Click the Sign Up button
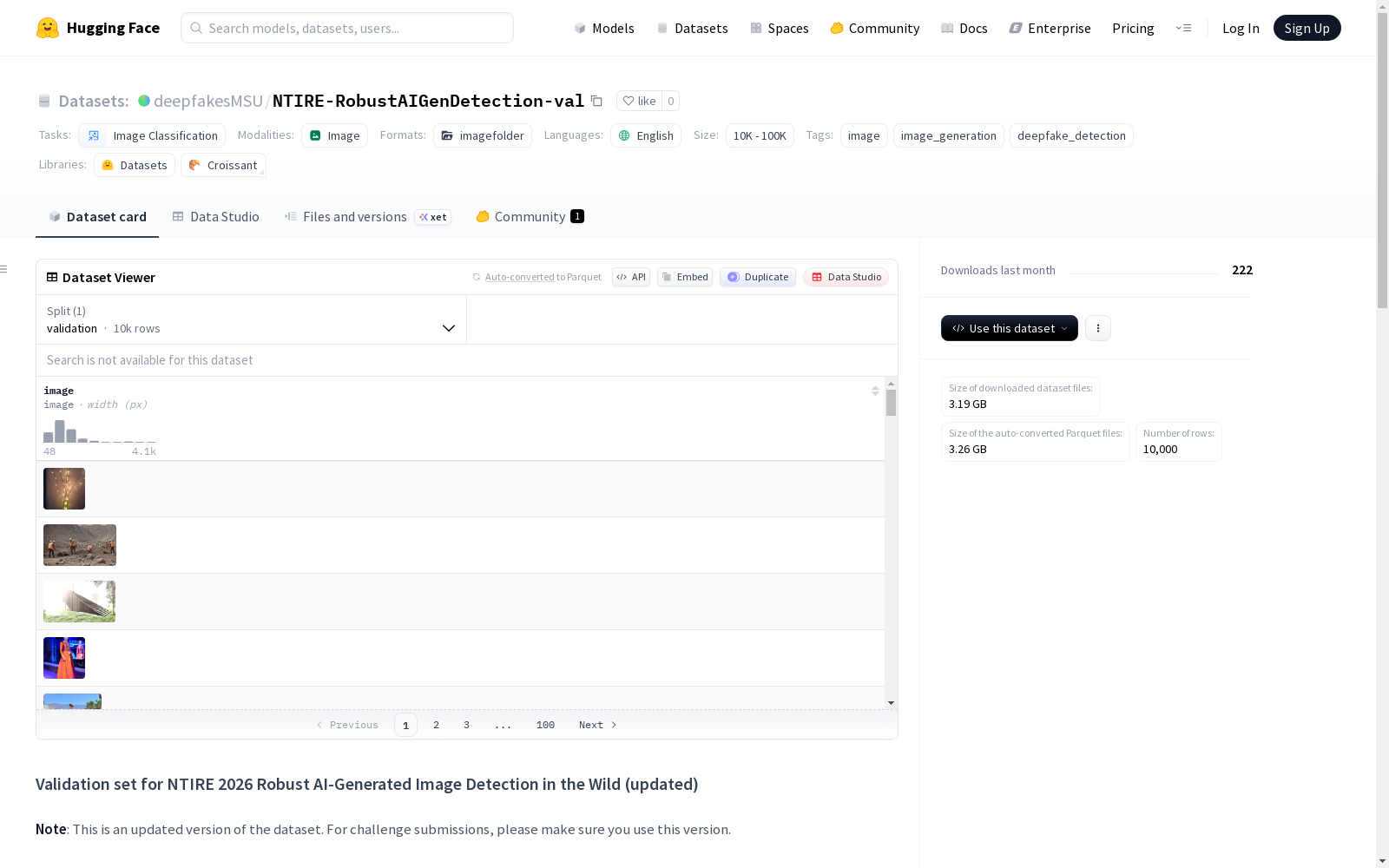 pos(1307,28)
